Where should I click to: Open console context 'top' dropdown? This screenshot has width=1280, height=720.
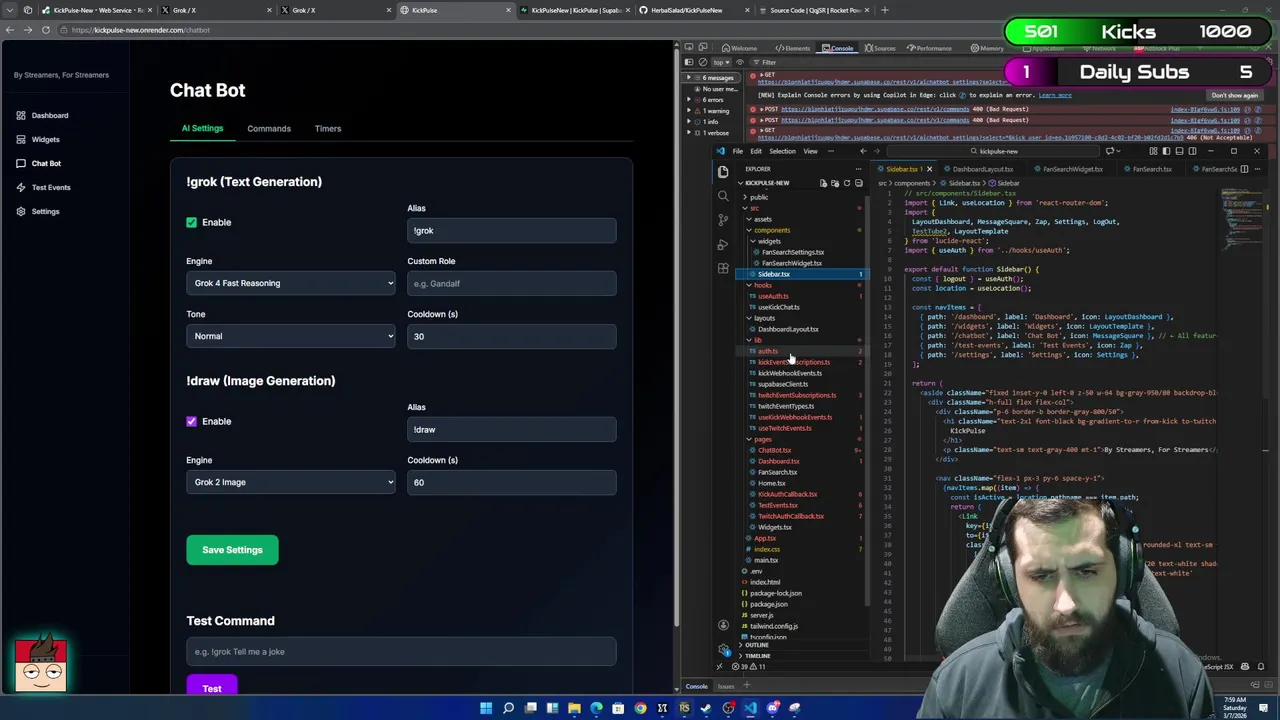pos(720,62)
